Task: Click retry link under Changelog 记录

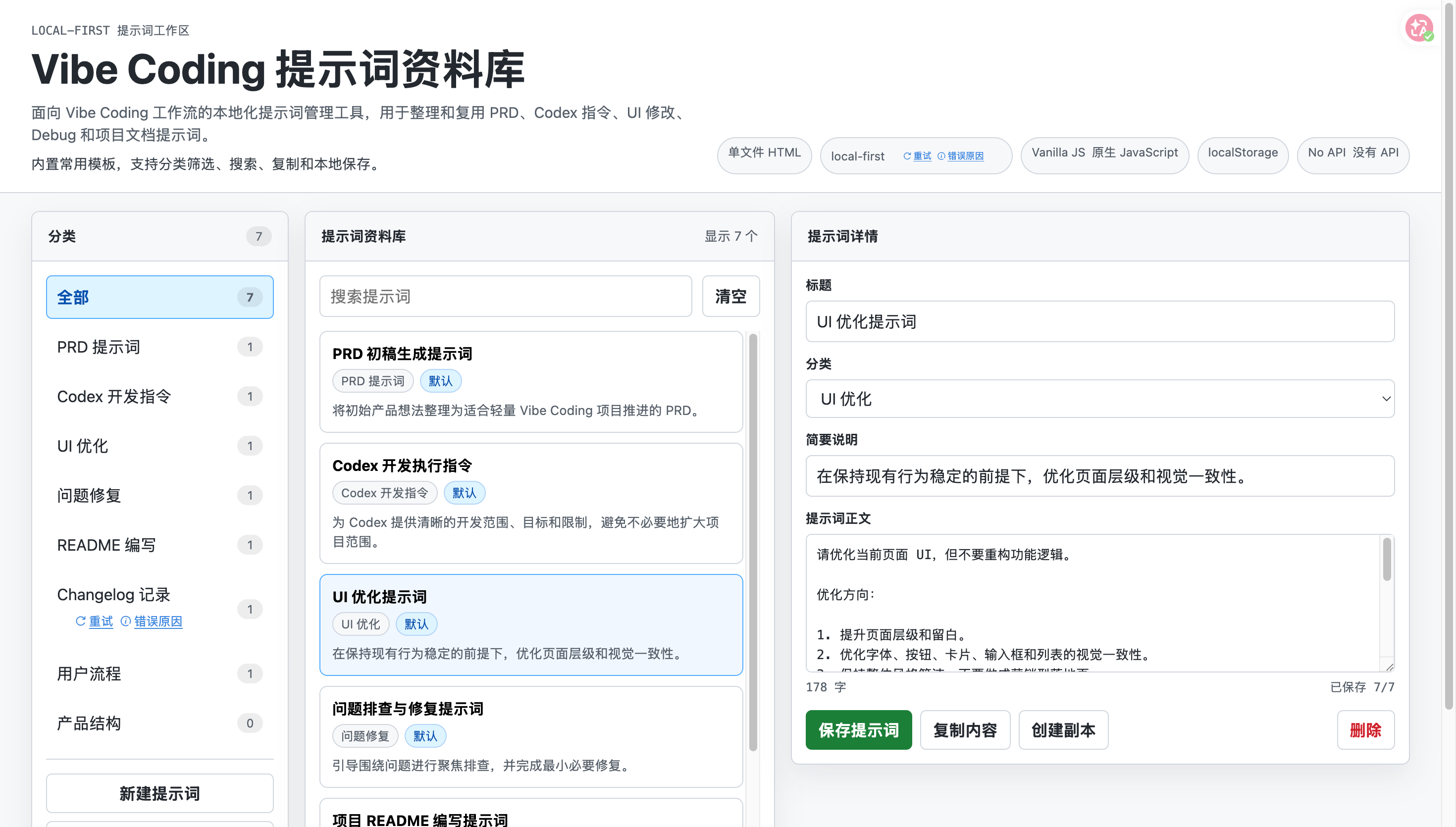Action: click(94, 621)
